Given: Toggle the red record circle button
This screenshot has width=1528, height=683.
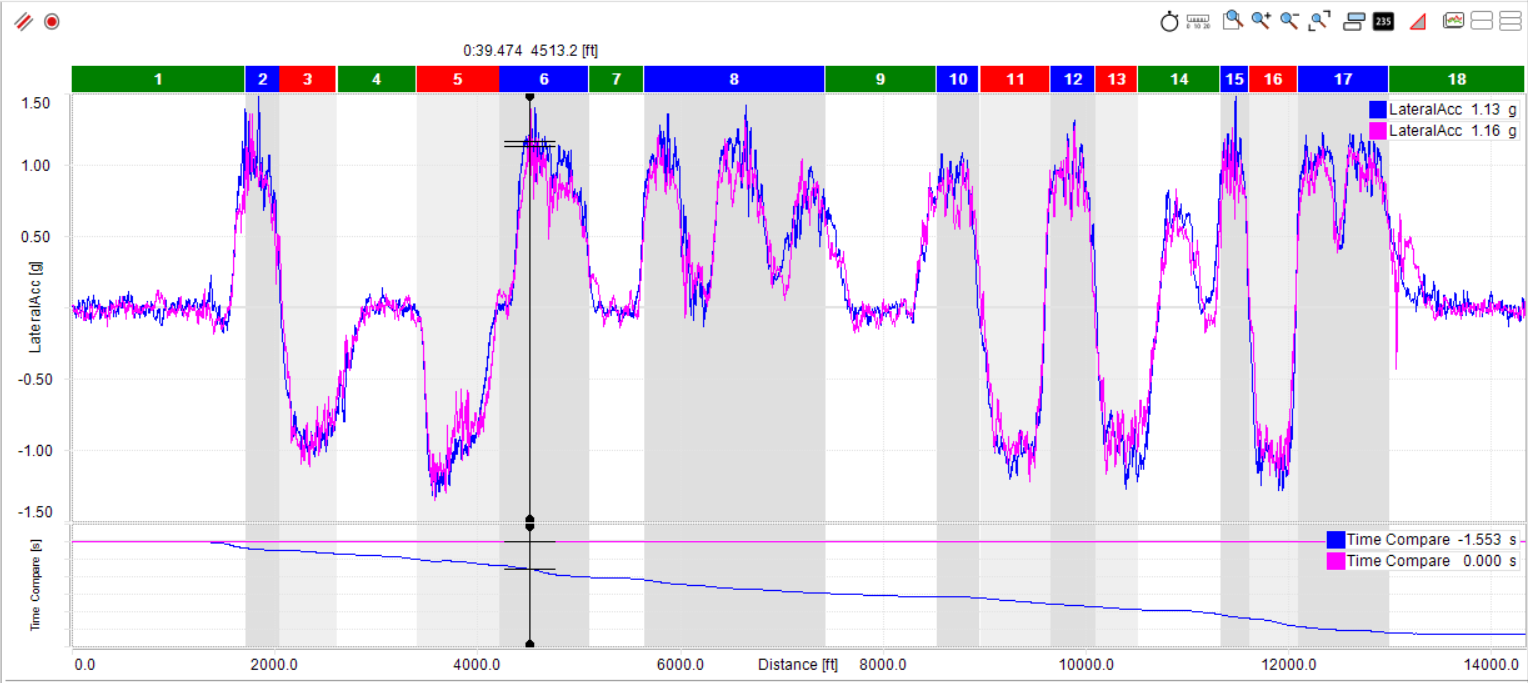Looking at the screenshot, I should pyautogui.click(x=52, y=21).
